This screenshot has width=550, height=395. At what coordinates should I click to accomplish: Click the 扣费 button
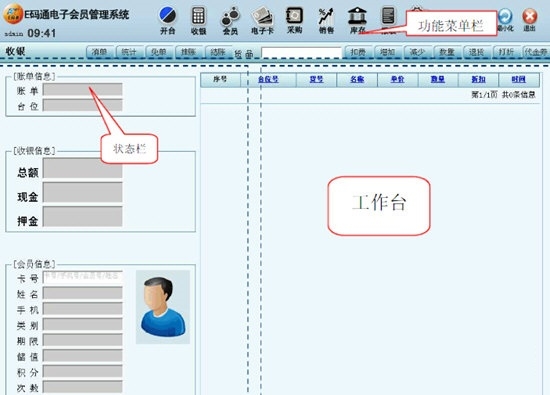[x=358, y=52]
